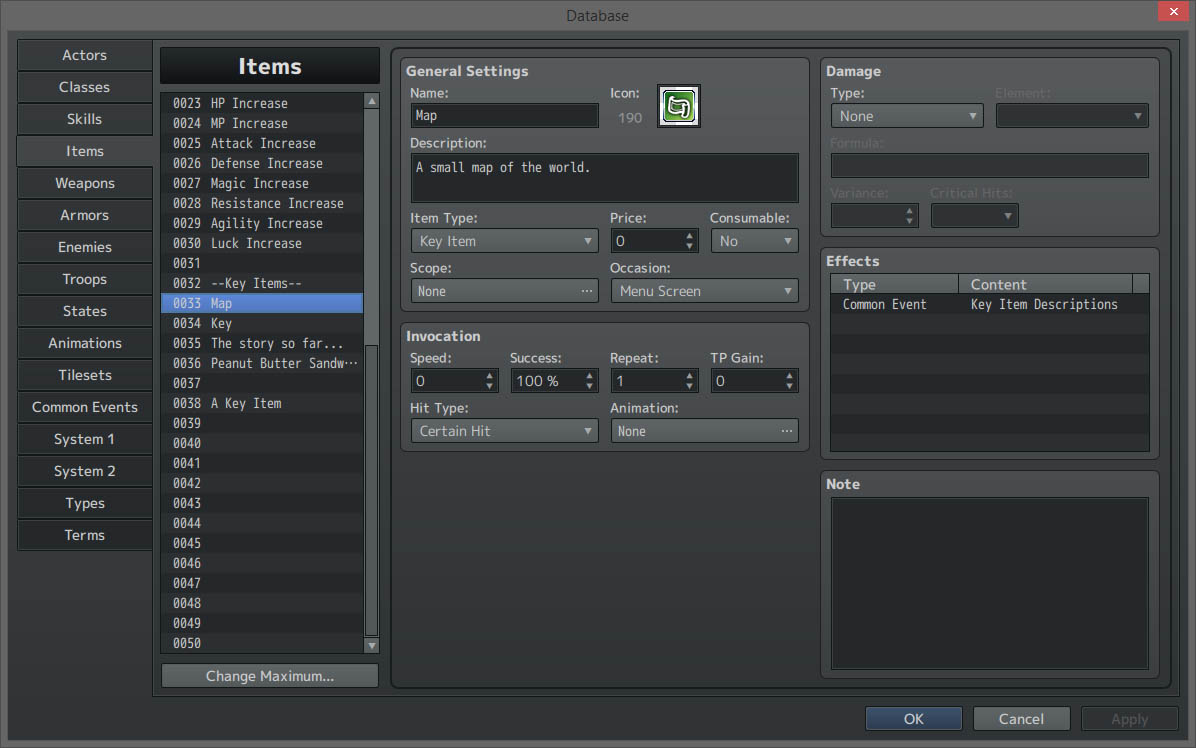Open the Enemies tab
This screenshot has width=1196, height=748.
tap(85, 247)
